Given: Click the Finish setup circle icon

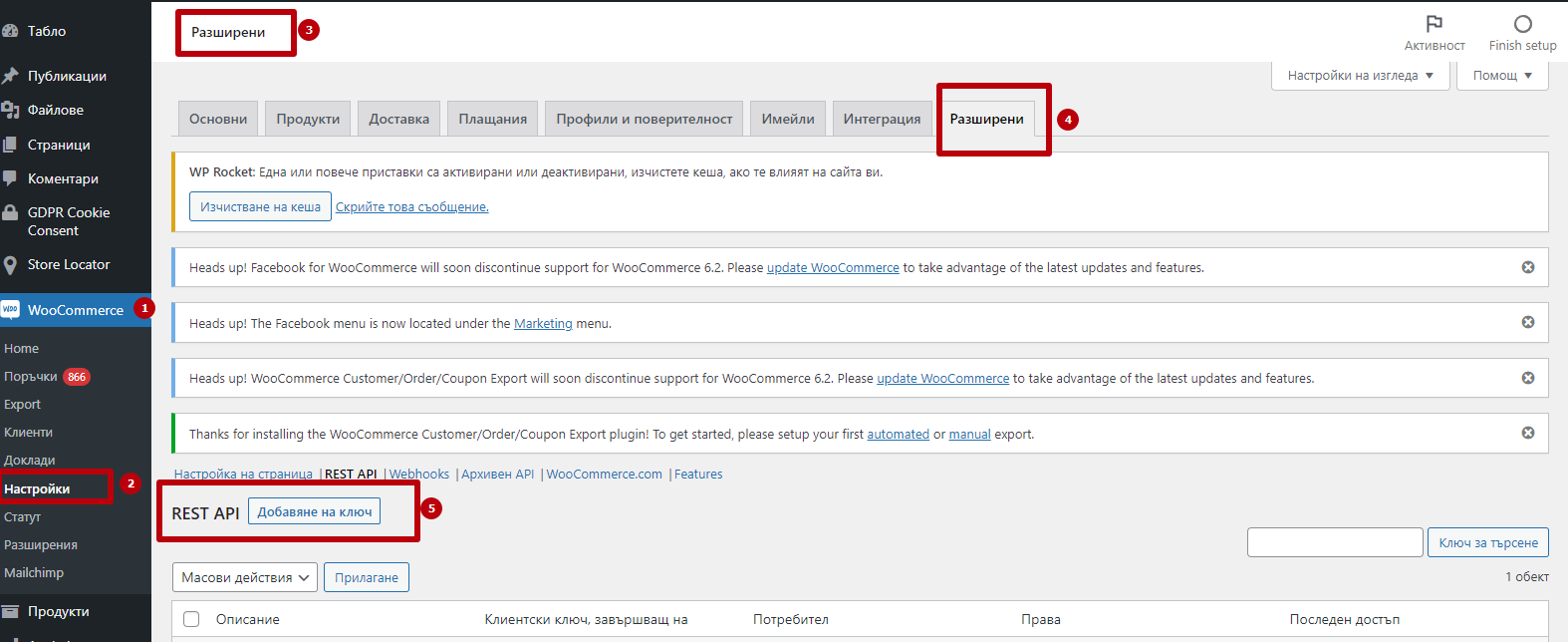Looking at the screenshot, I should pos(1523,24).
